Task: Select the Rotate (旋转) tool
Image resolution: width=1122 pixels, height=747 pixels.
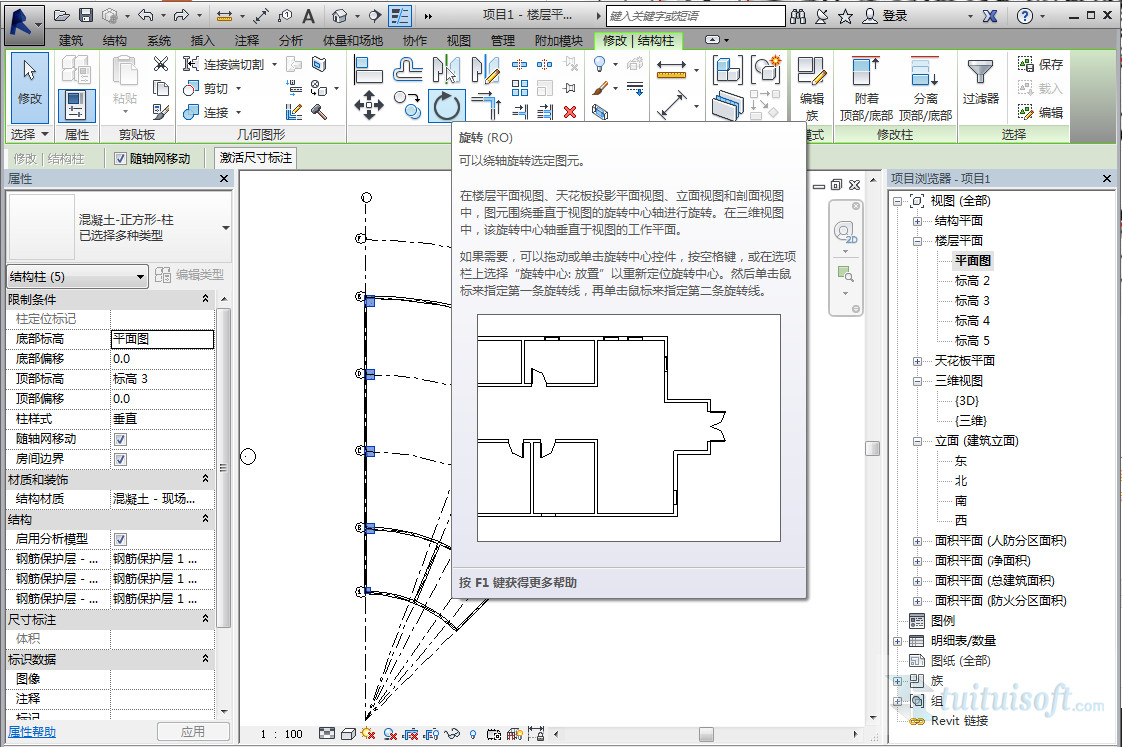Action: pyautogui.click(x=446, y=106)
